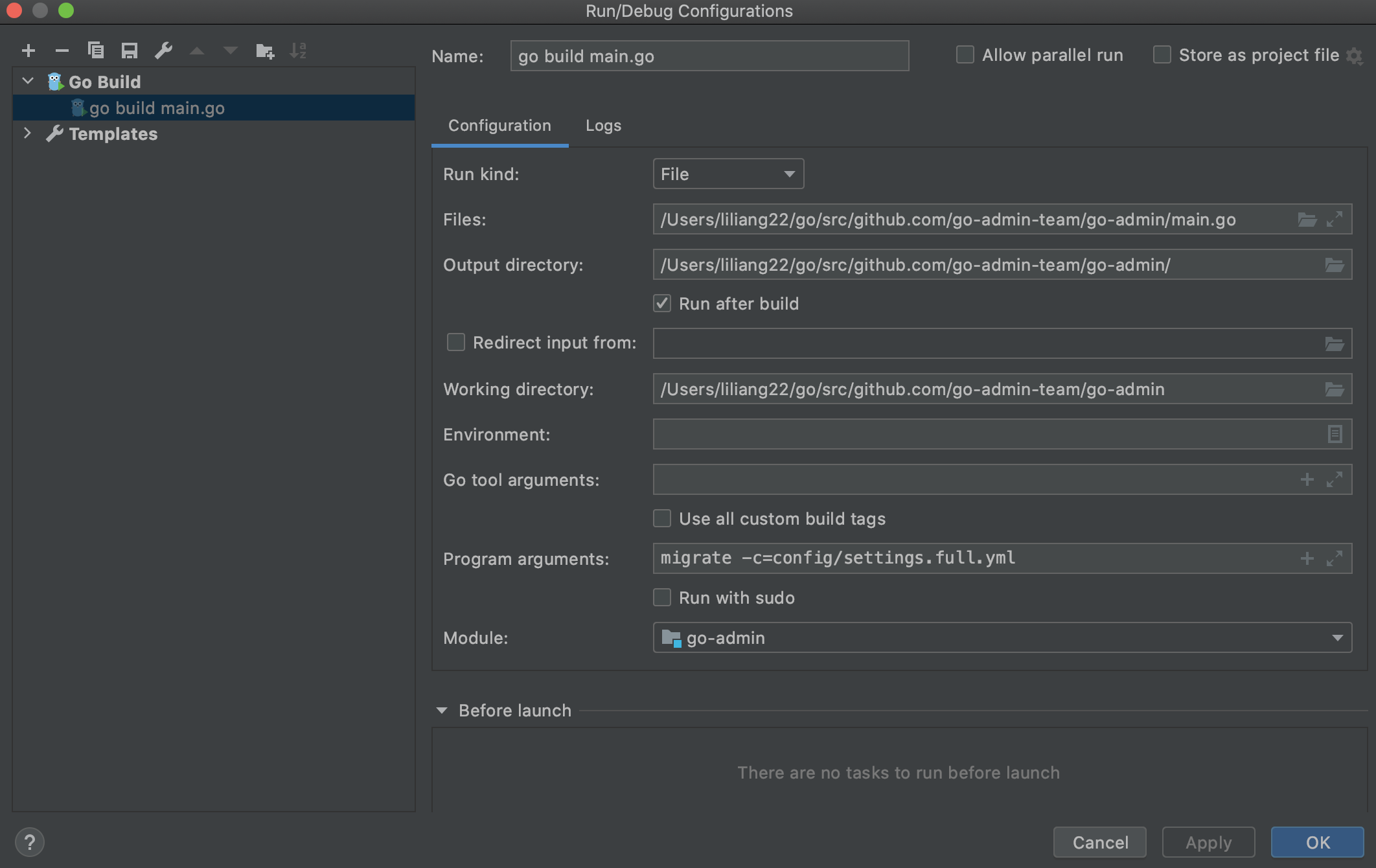Enable the Run with sudo checkbox
The width and height of the screenshot is (1376, 868).
click(x=661, y=597)
